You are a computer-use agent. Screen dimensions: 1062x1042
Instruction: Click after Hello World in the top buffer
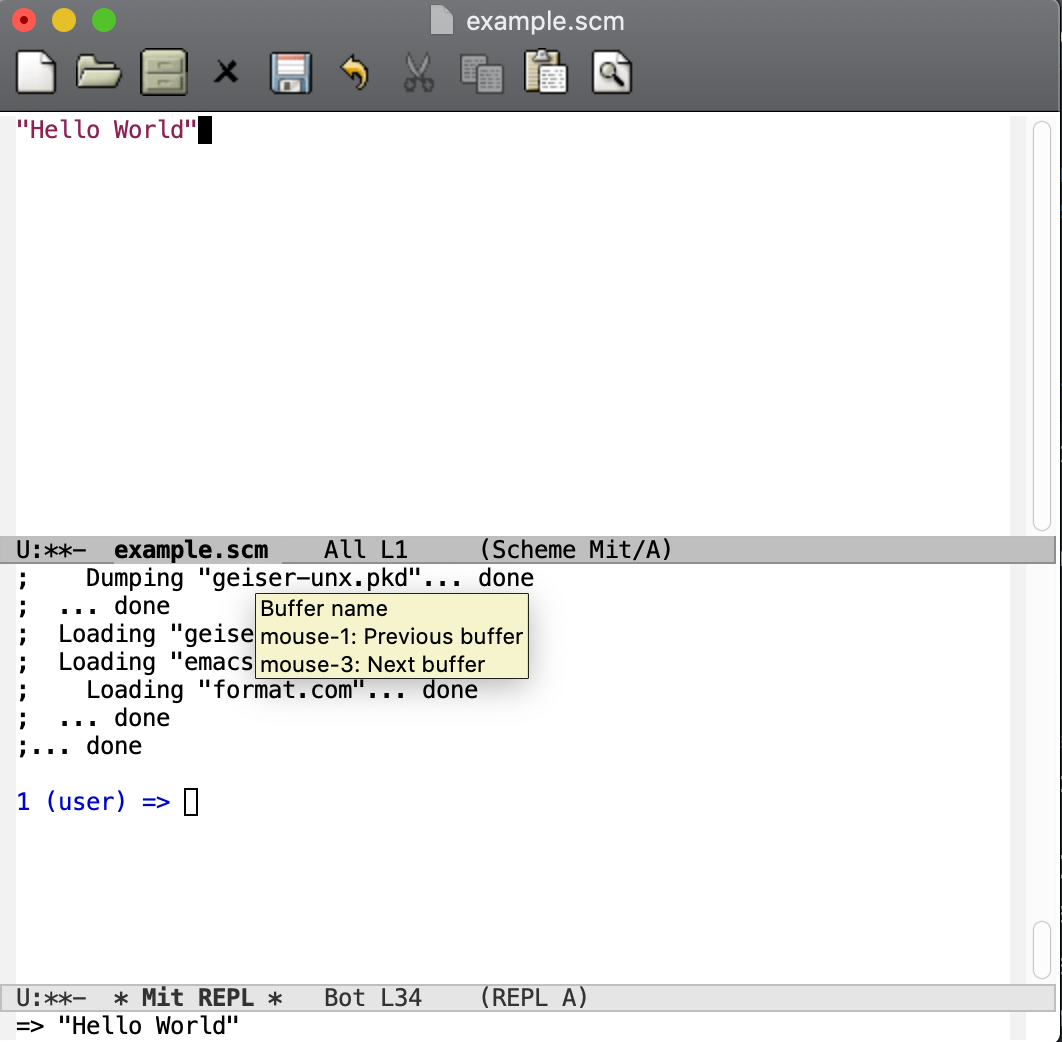tap(205, 129)
